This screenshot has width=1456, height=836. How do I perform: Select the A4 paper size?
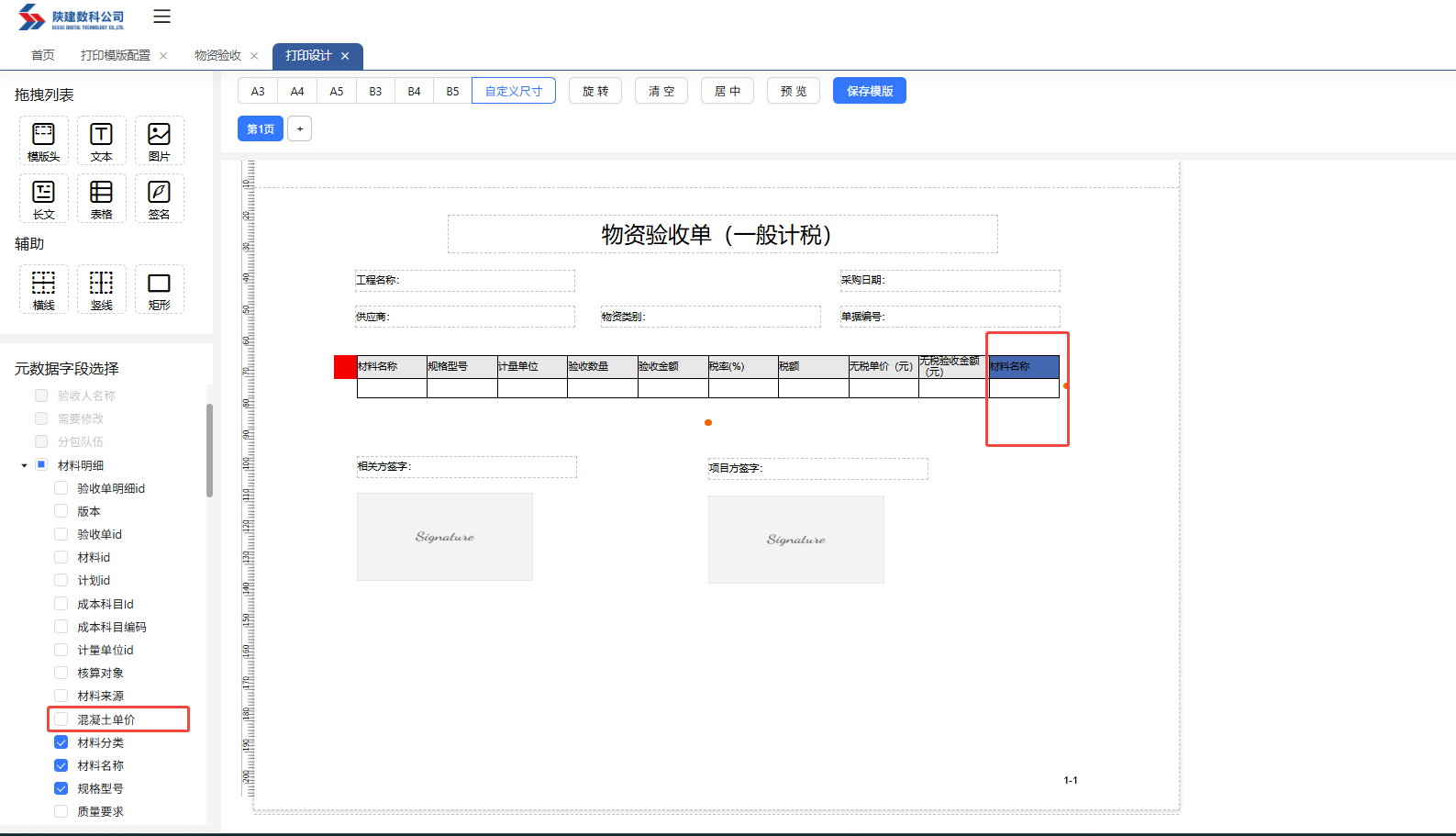coord(297,91)
